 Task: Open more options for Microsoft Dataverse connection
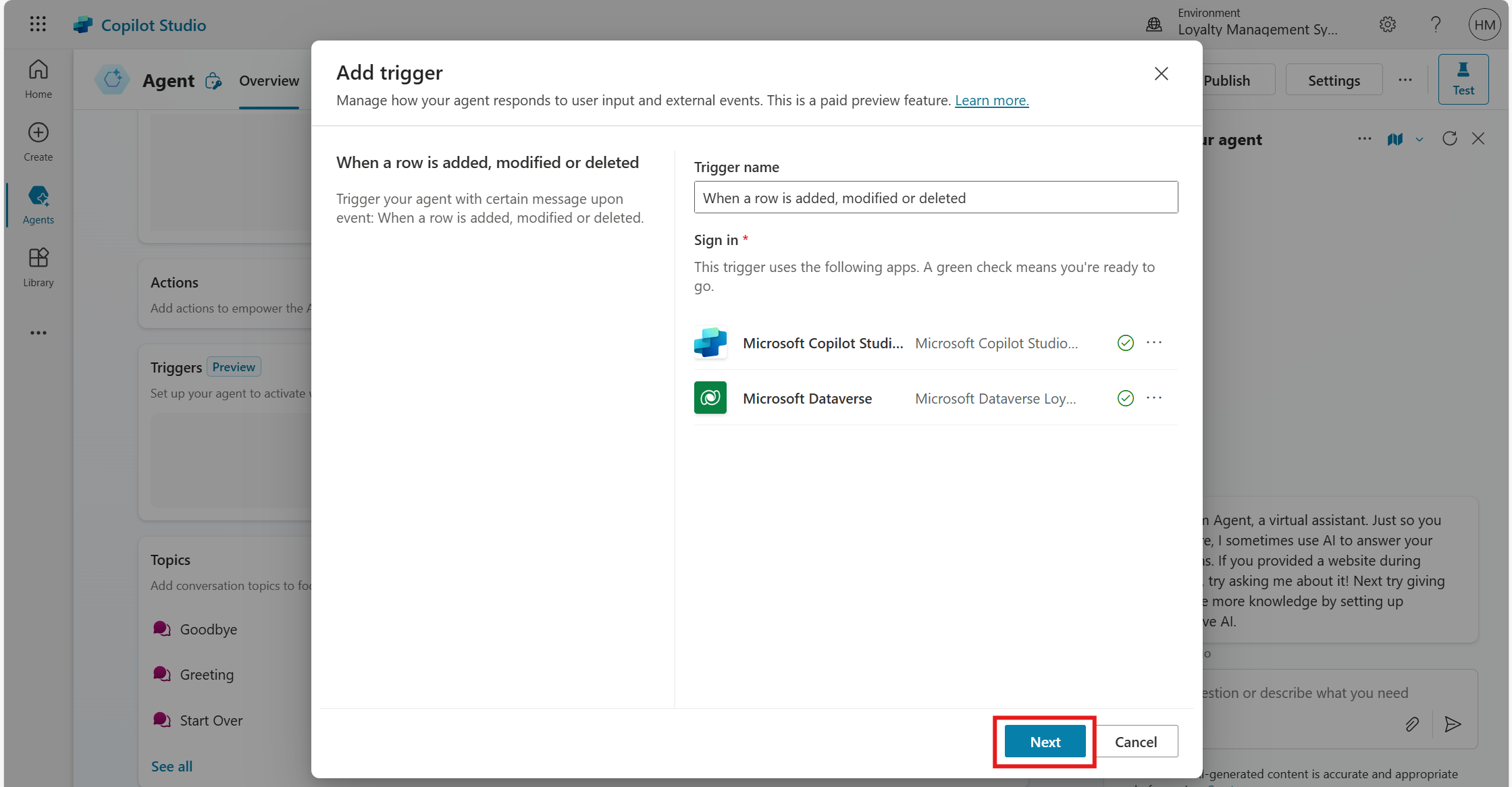pos(1154,398)
